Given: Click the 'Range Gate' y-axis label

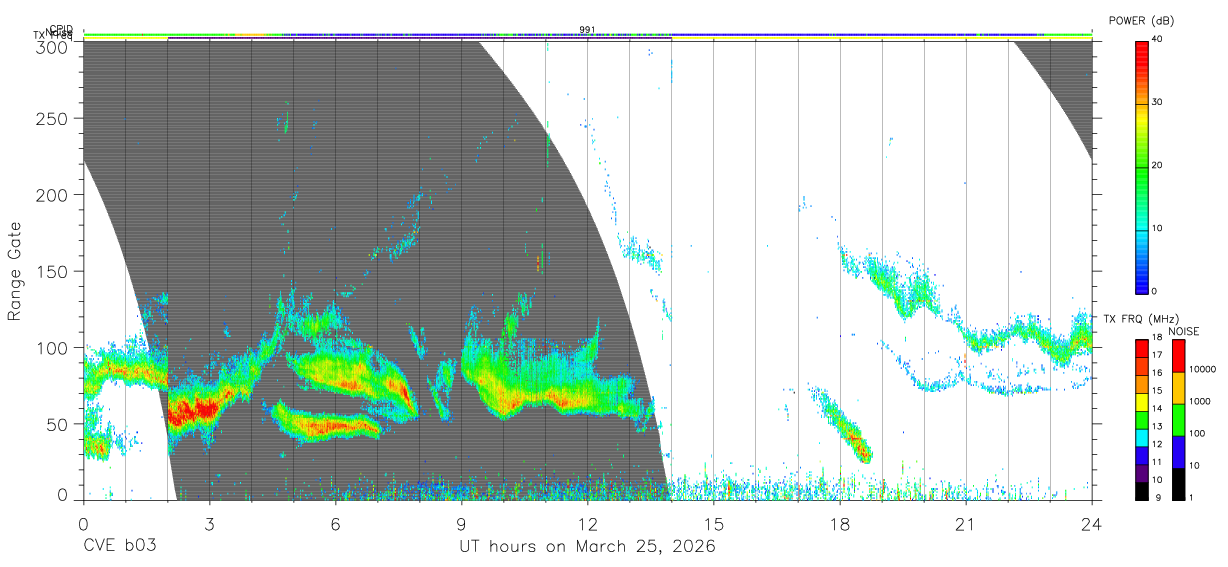Looking at the screenshot, I should pyautogui.click(x=15, y=270).
